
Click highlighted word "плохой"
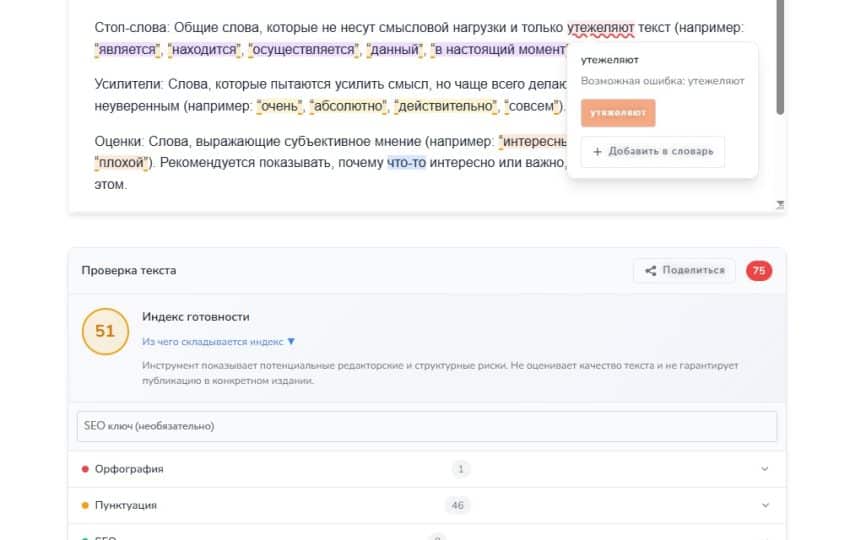coord(121,163)
